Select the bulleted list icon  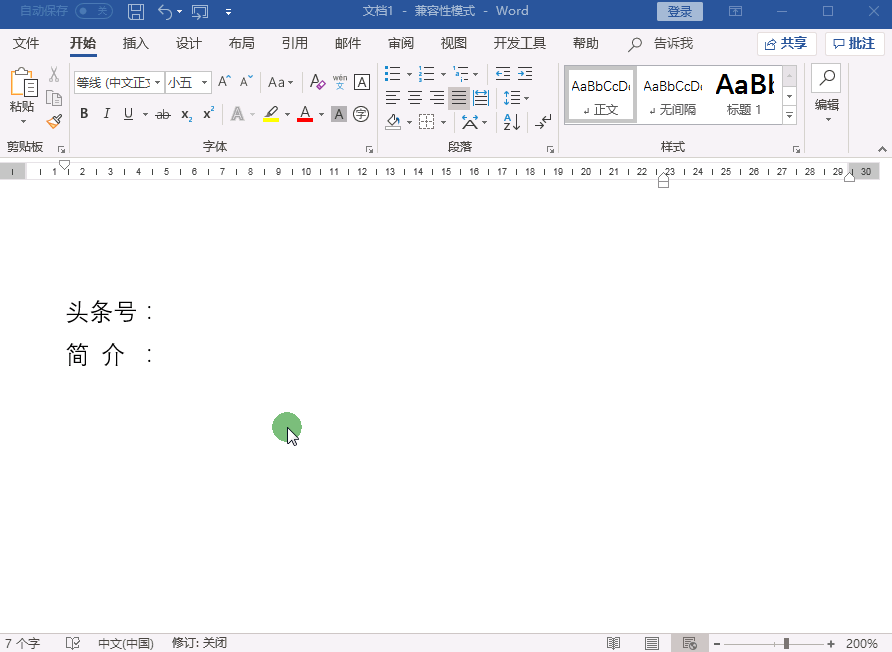click(391, 73)
